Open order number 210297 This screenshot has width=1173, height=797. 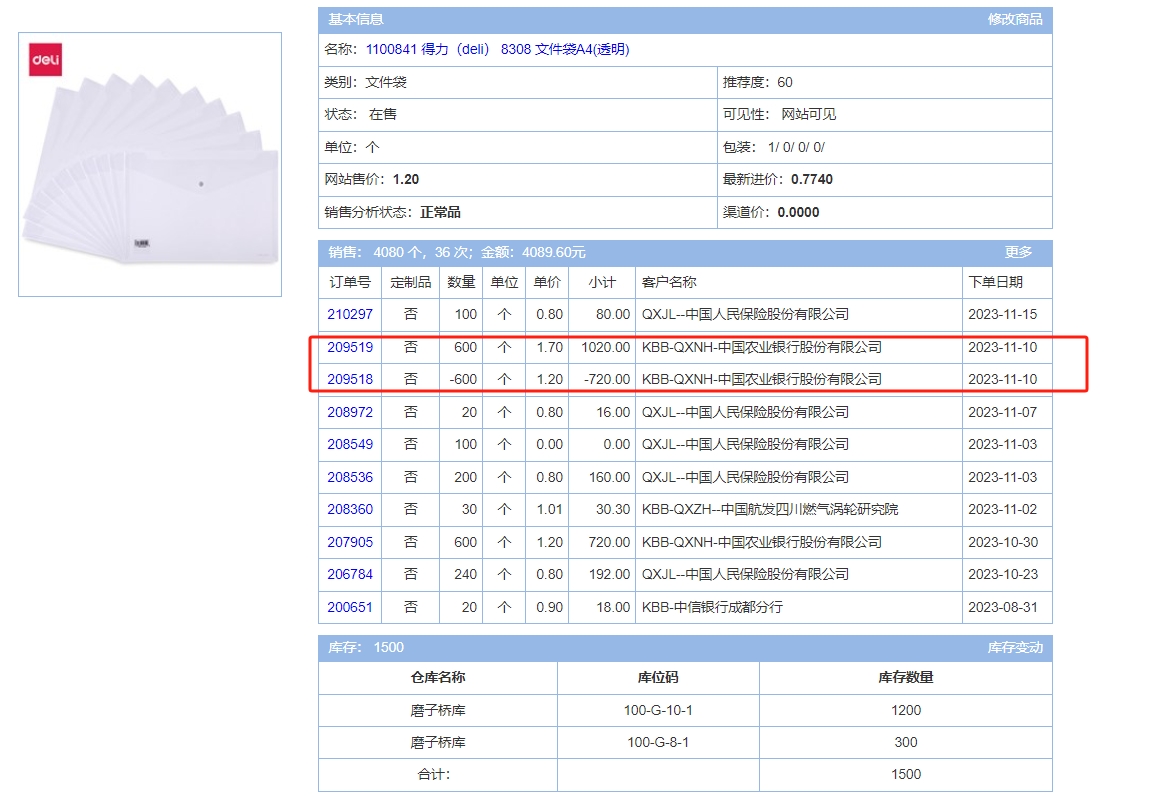(x=349, y=314)
